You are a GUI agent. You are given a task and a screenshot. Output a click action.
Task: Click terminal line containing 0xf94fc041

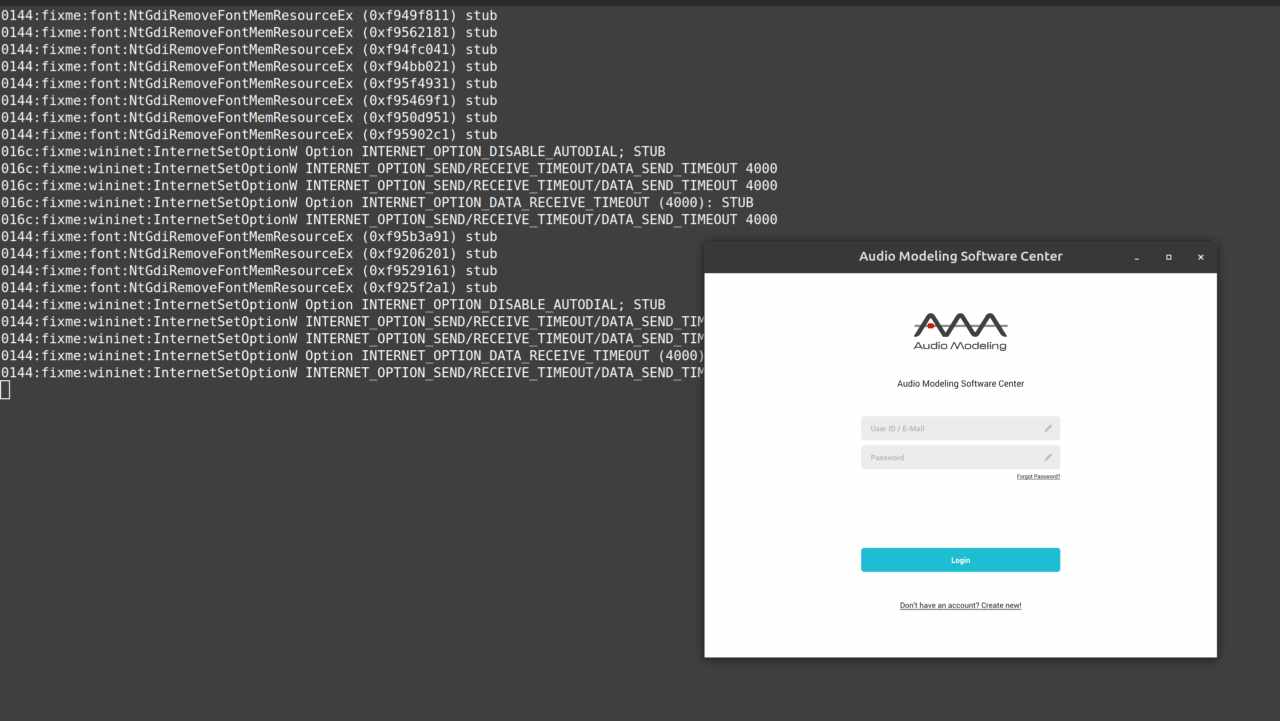click(249, 50)
